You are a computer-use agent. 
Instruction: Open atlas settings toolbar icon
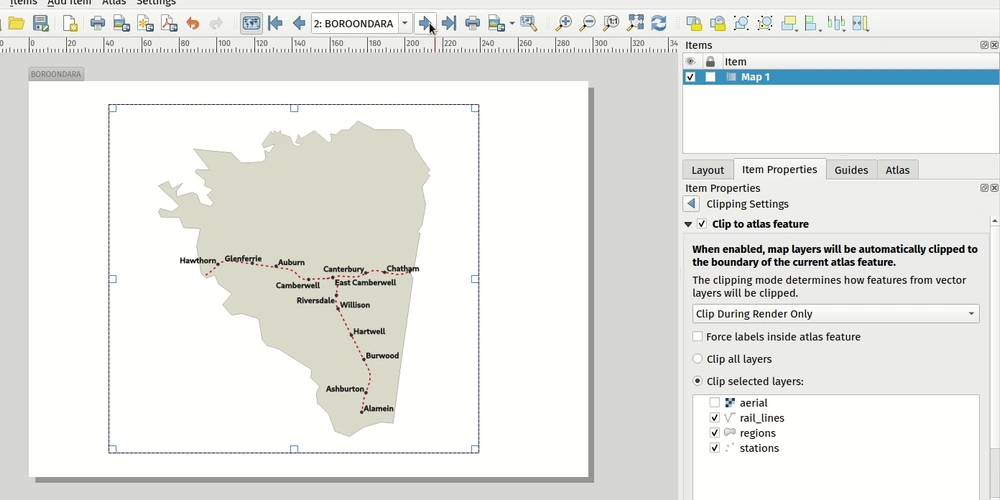click(x=528, y=24)
